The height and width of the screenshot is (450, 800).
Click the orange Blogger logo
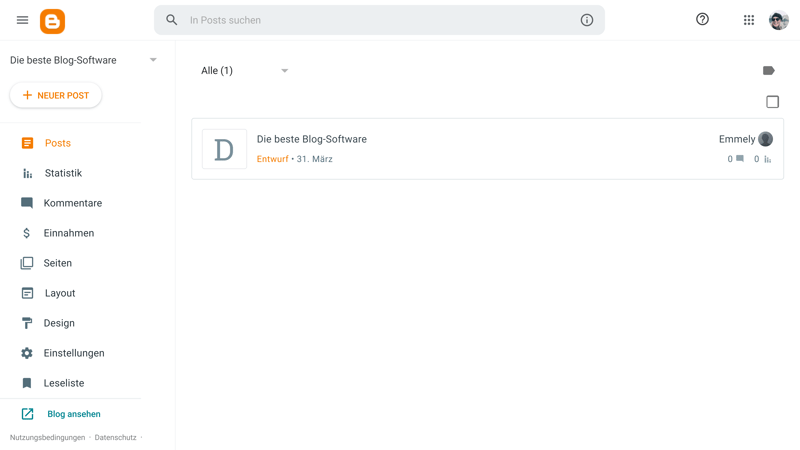point(53,21)
